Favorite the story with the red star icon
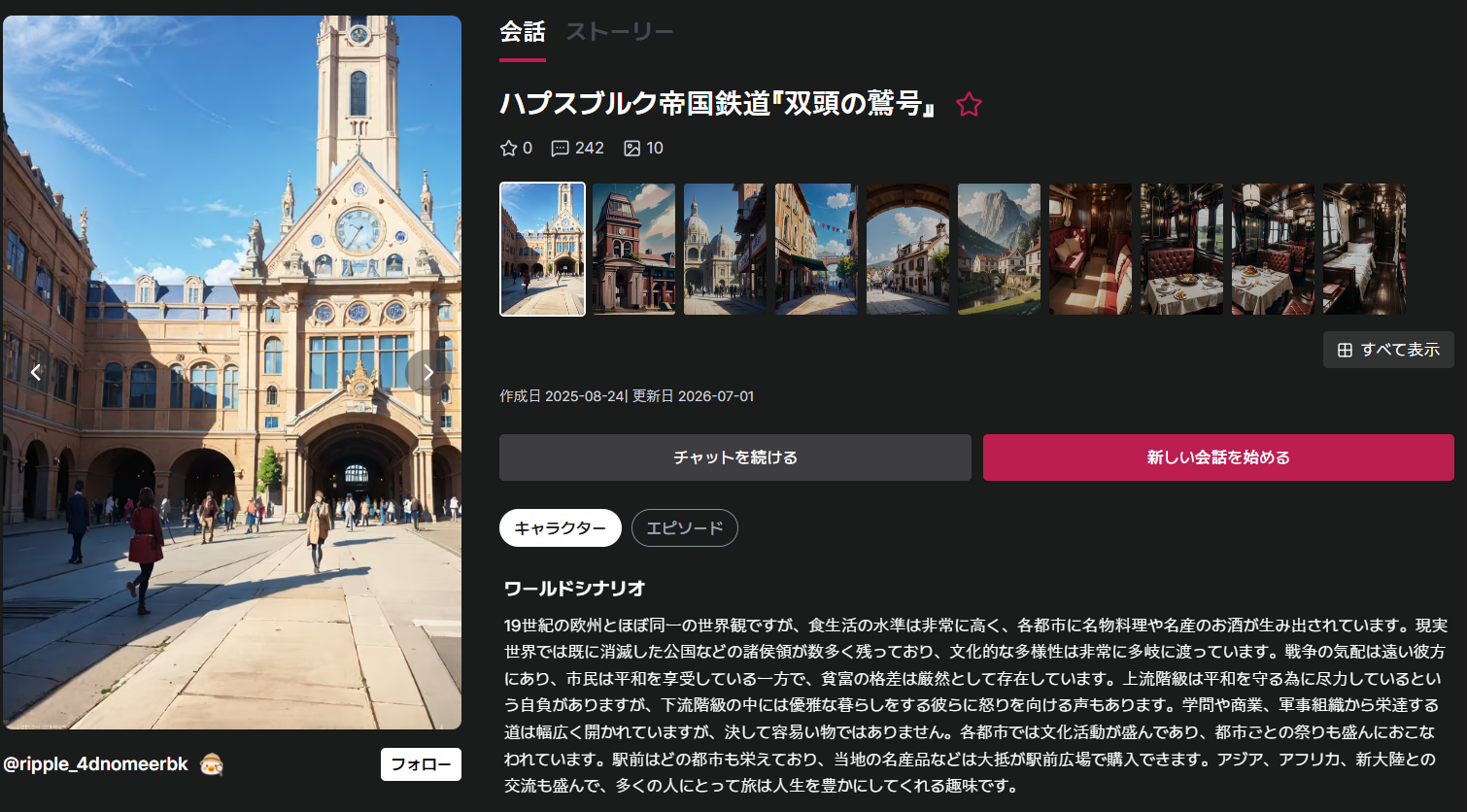Screen dimensions: 1467x812 pyautogui.click(x=969, y=105)
